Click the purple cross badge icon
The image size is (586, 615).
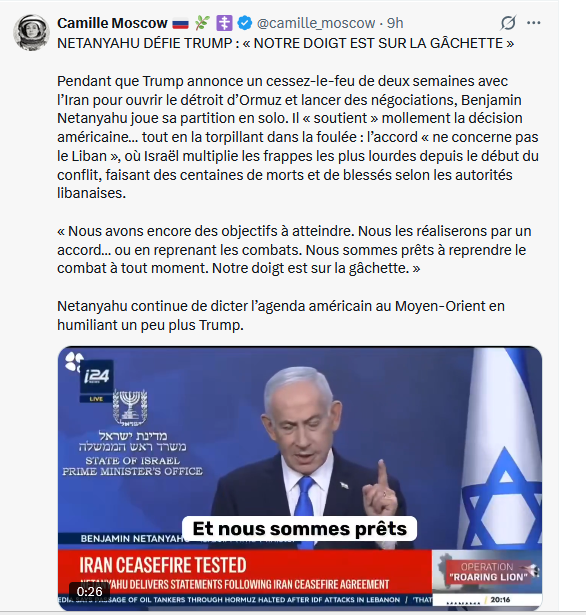click(224, 23)
